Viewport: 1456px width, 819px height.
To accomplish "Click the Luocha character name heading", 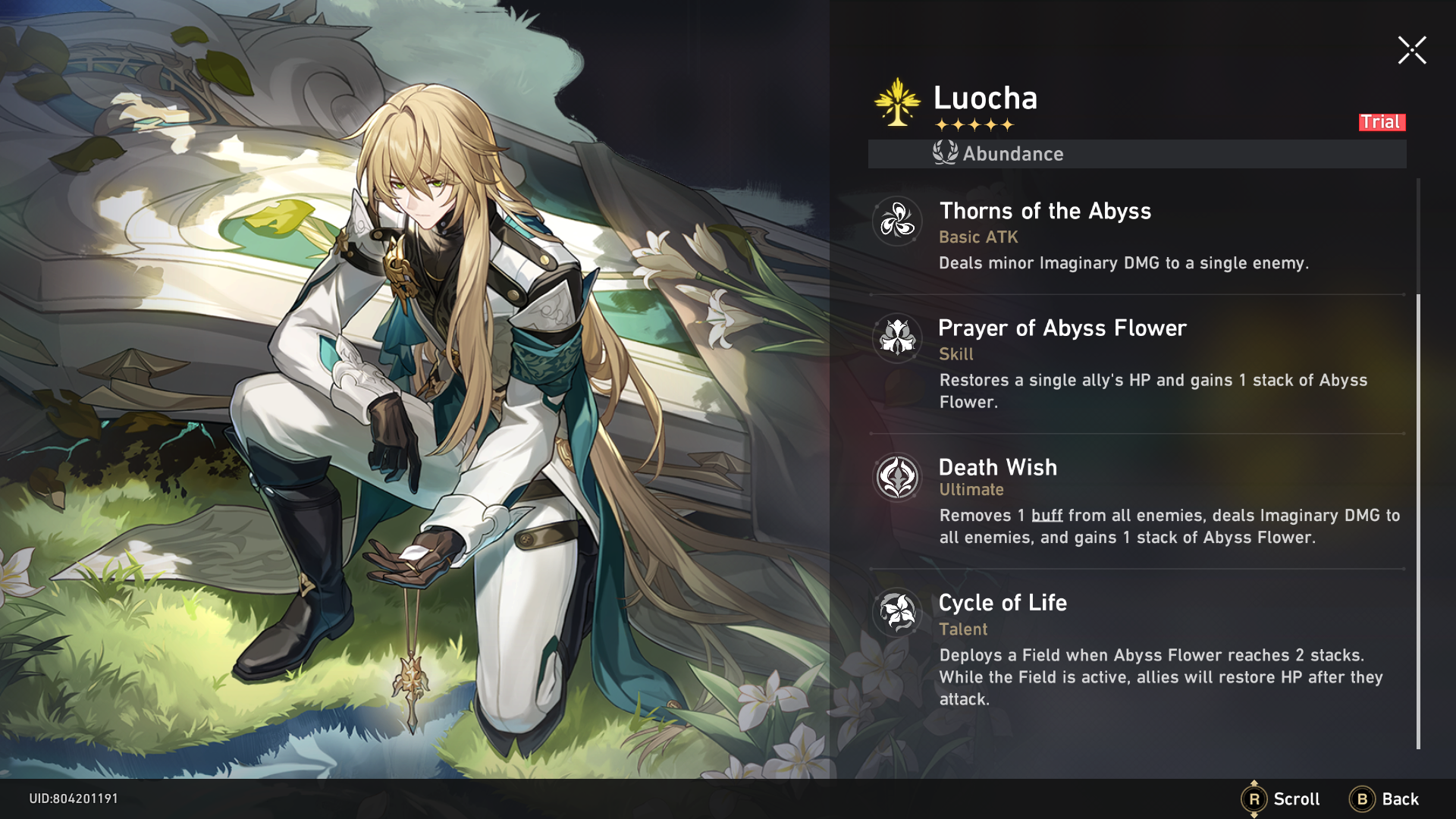I will [985, 98].
